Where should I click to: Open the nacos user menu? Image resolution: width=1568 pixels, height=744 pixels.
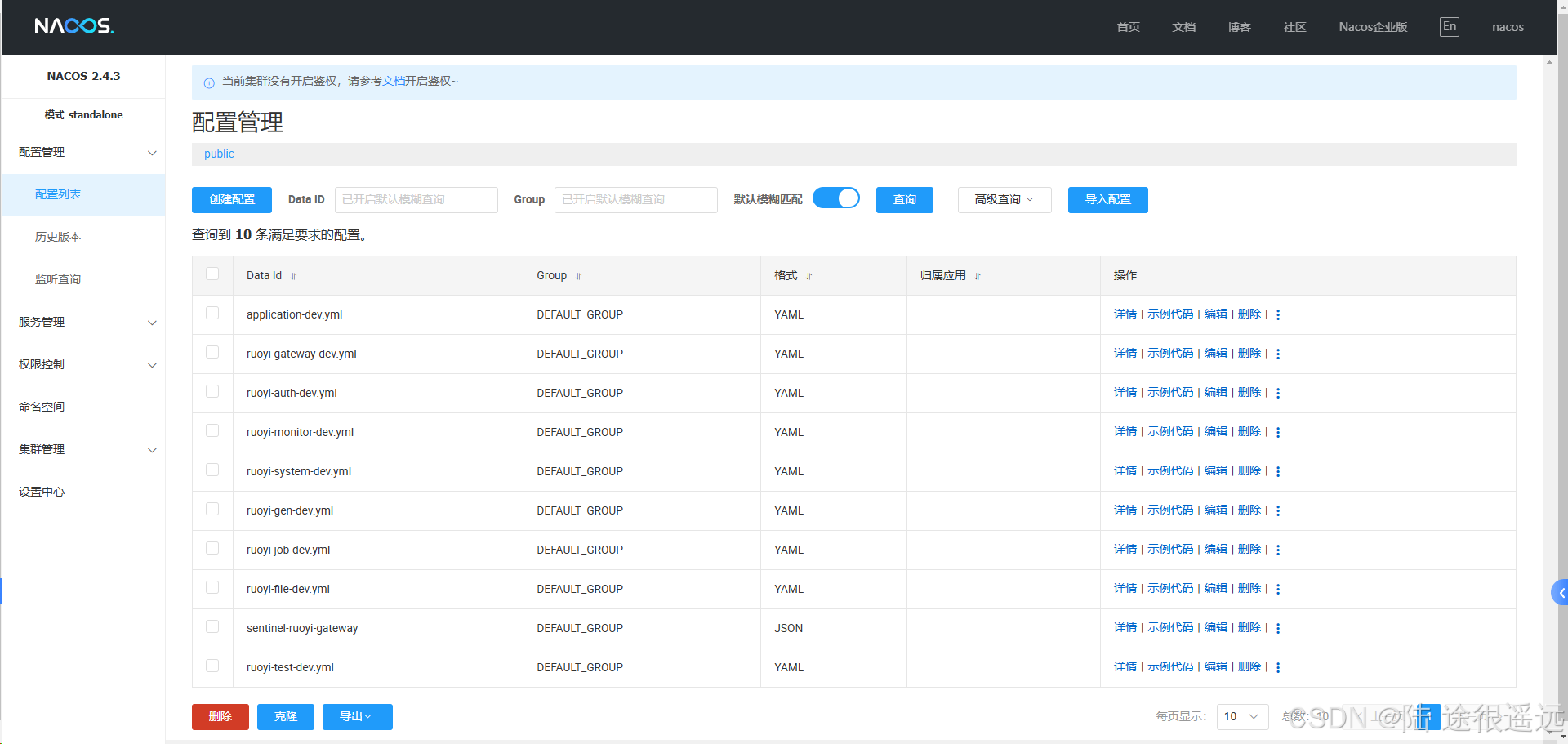tap(1508, 27)
